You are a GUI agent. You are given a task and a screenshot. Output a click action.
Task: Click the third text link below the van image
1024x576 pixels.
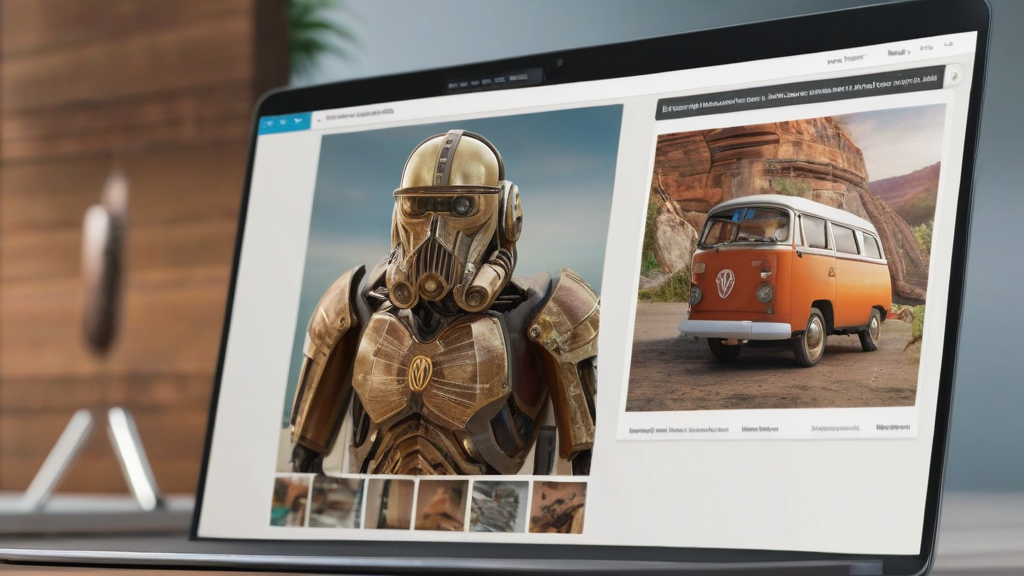tap(836, 428)
